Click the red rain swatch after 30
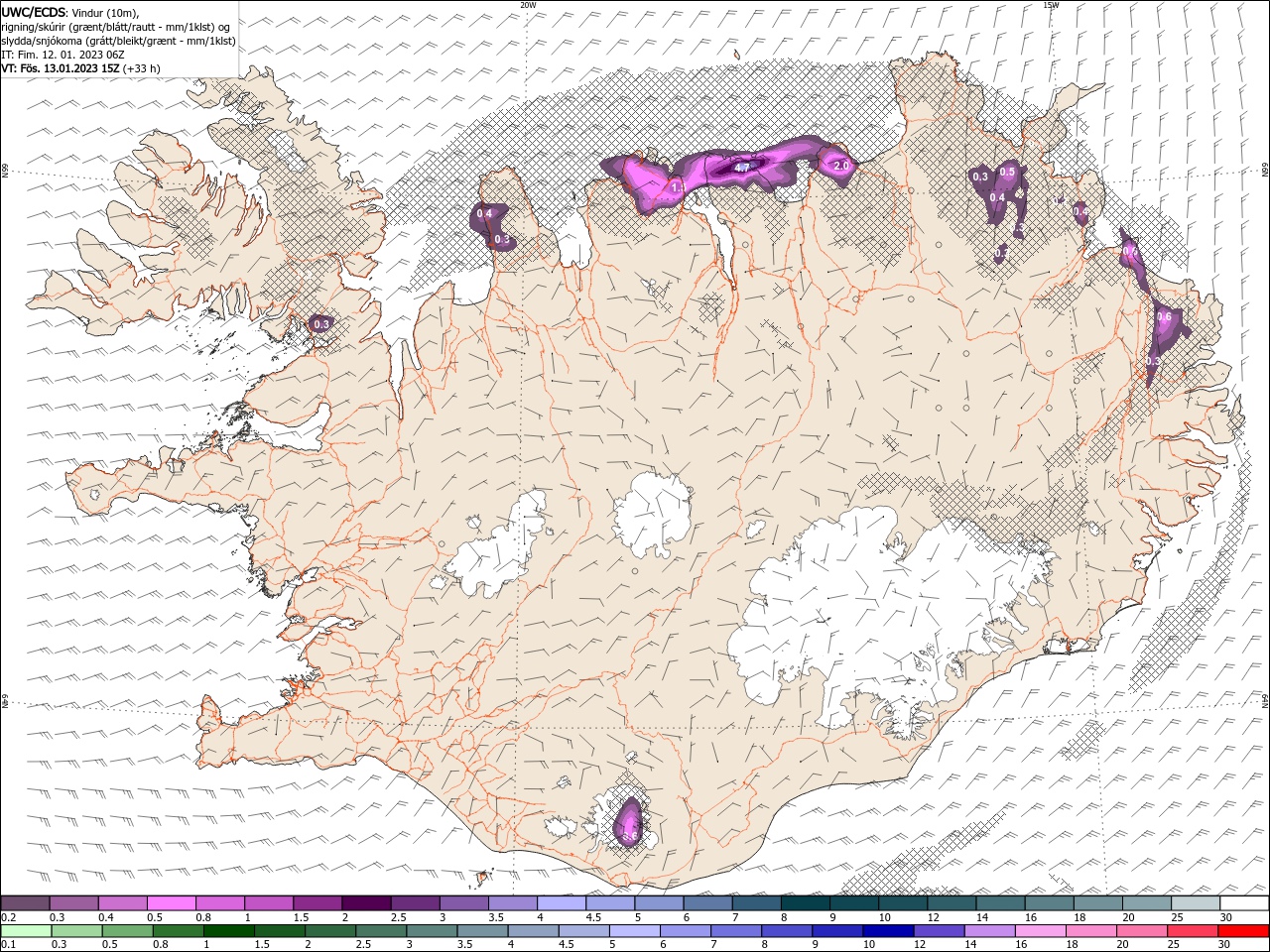The height and width of the screenshot is (952, 1270). (1244, 931)
